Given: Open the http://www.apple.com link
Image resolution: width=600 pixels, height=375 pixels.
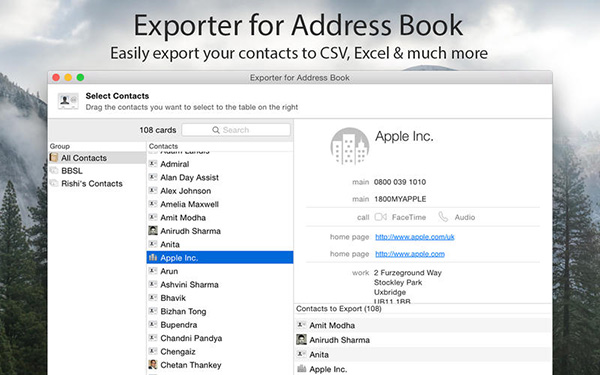Looking at the screenshot, I should [x=409, y=254].
